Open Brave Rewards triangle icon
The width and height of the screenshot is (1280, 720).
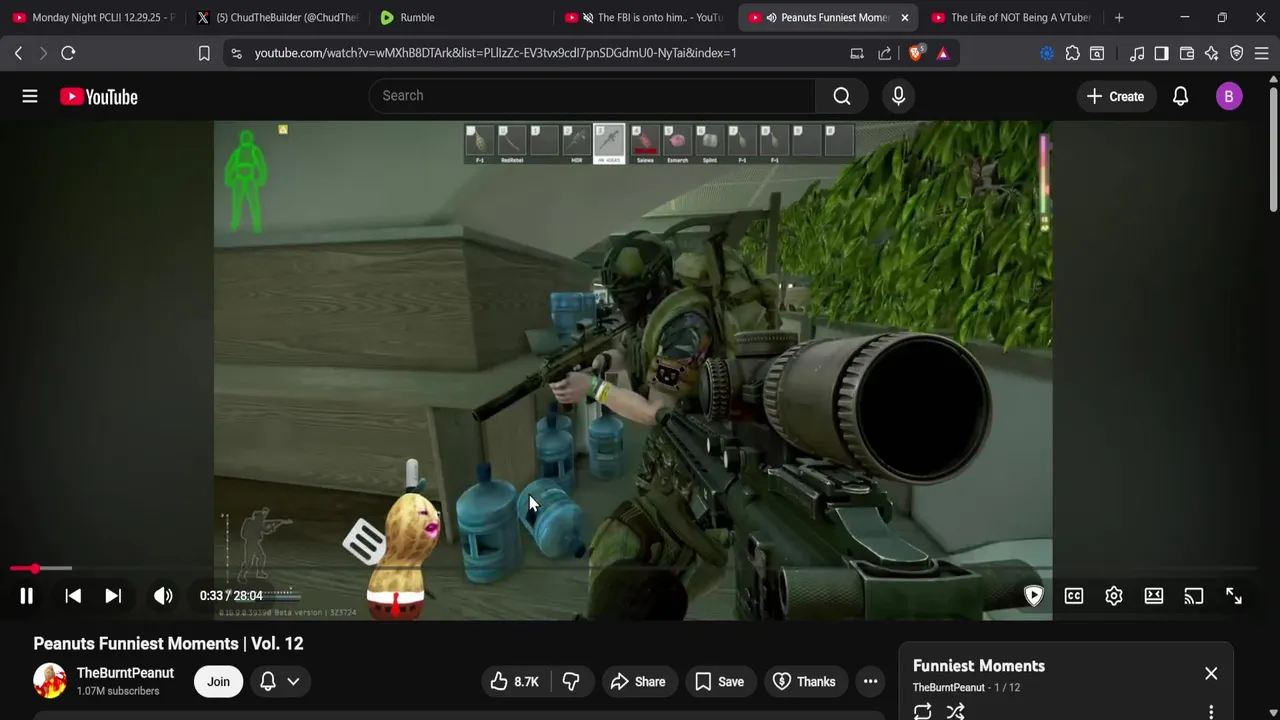tap(943, 53)
